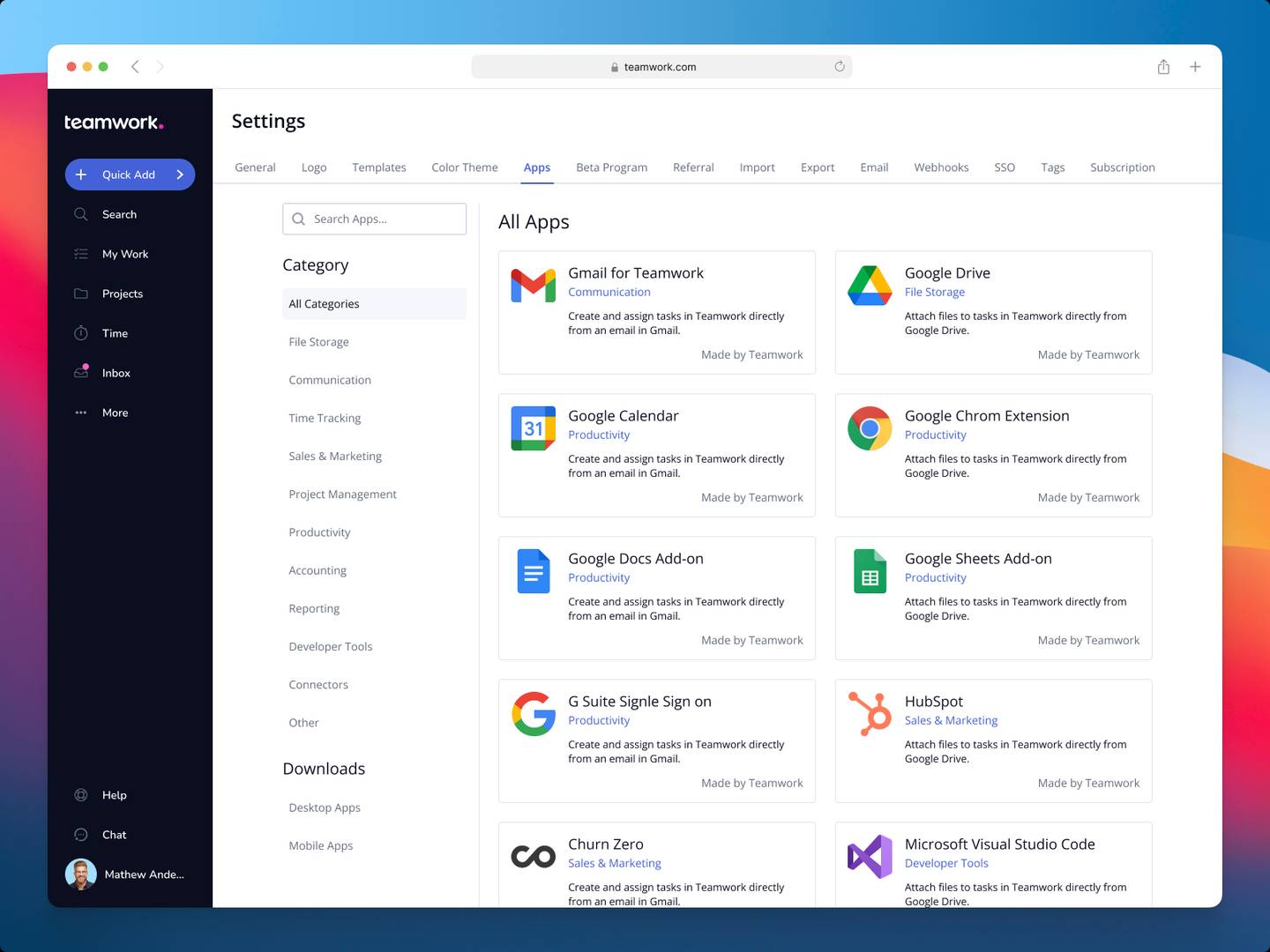
Task: Open Inbox from the sidebar icon
Action: 81,373
